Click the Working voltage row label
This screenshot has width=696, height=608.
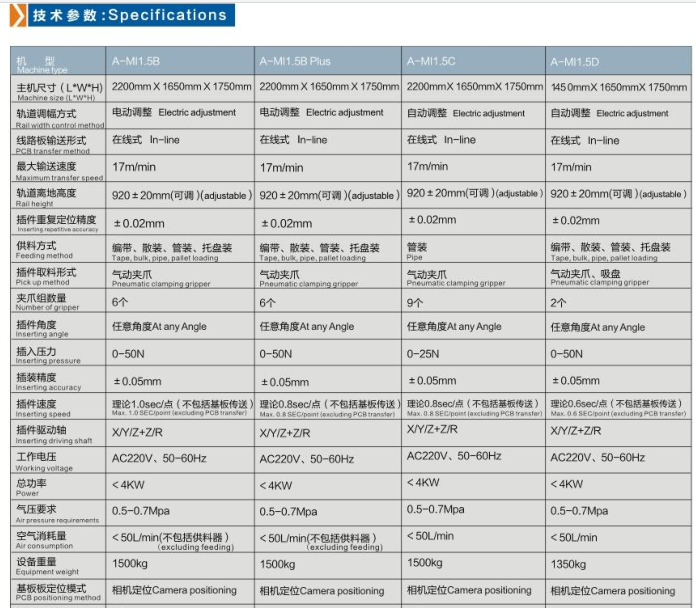click(58, 460)
